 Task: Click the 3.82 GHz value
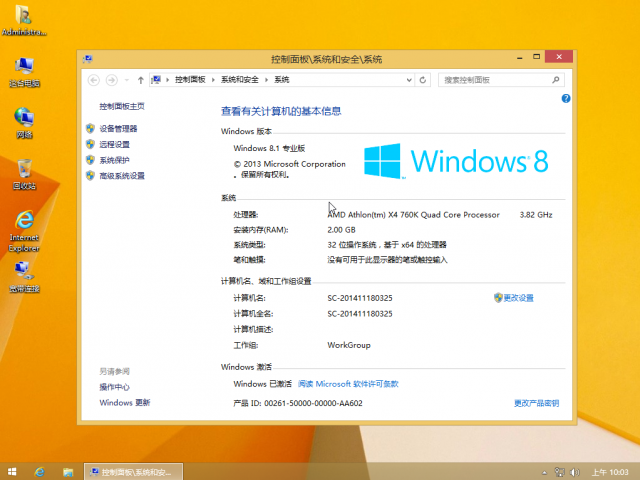point(536,215)
